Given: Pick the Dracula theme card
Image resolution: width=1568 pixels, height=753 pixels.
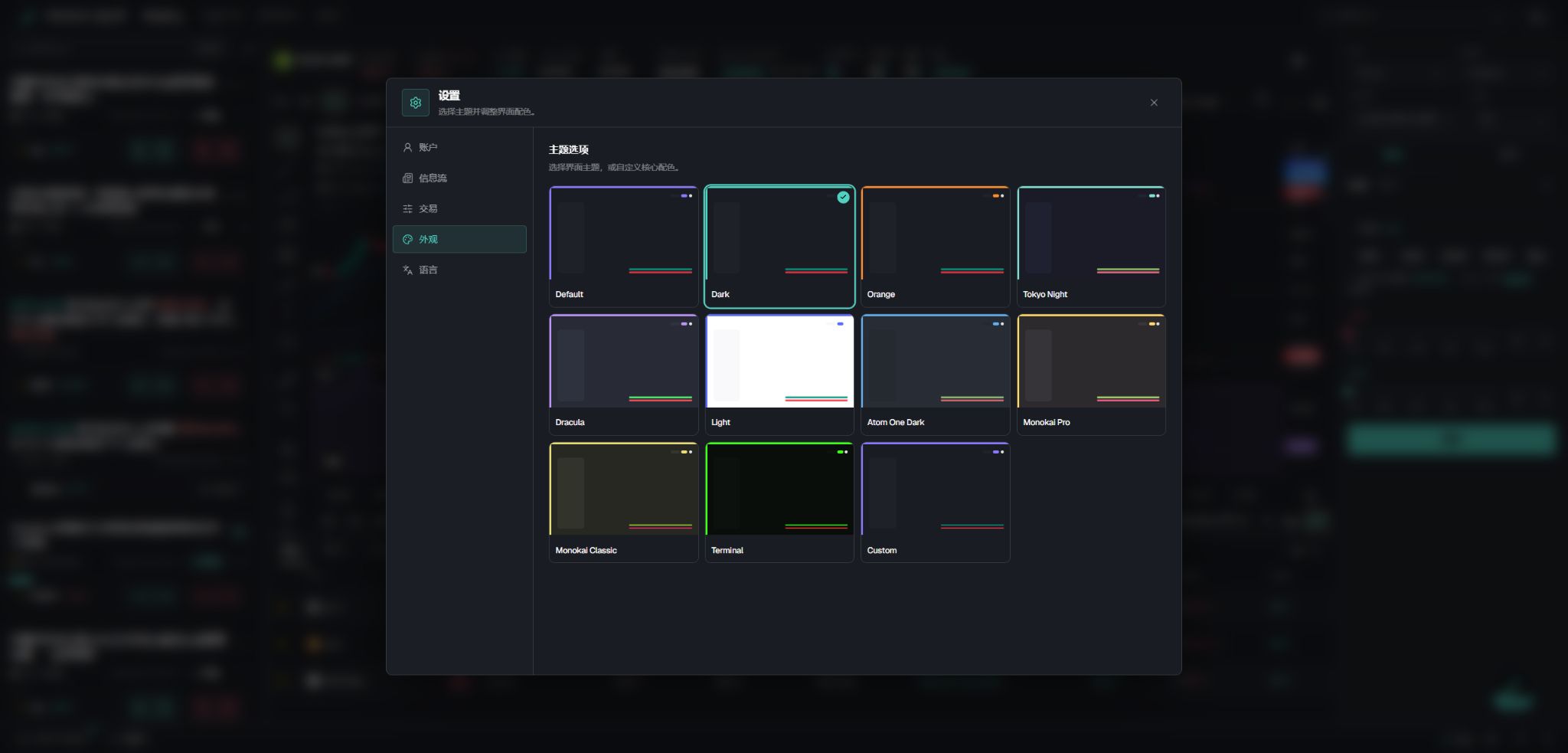Looking at the screenshot, I should point(623,375).
